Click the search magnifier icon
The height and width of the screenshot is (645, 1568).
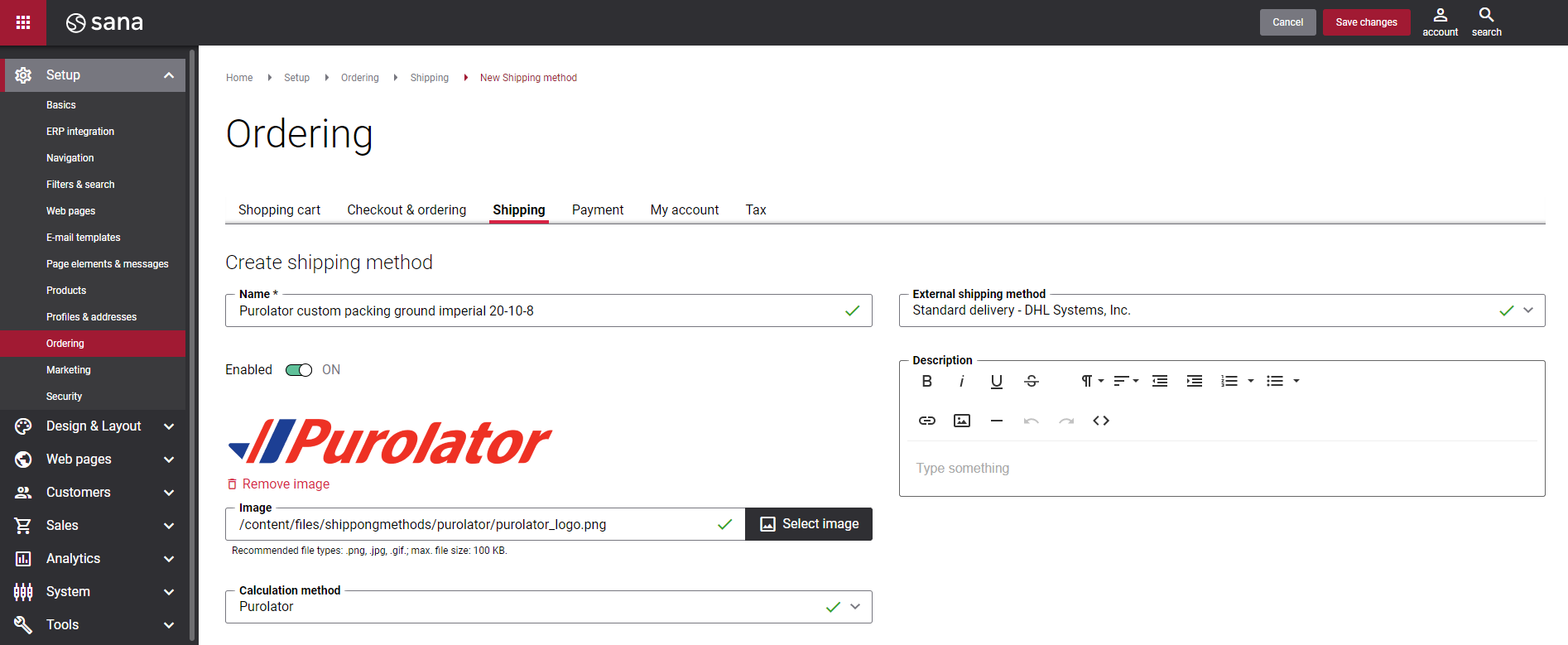[x=1486, y=15]
